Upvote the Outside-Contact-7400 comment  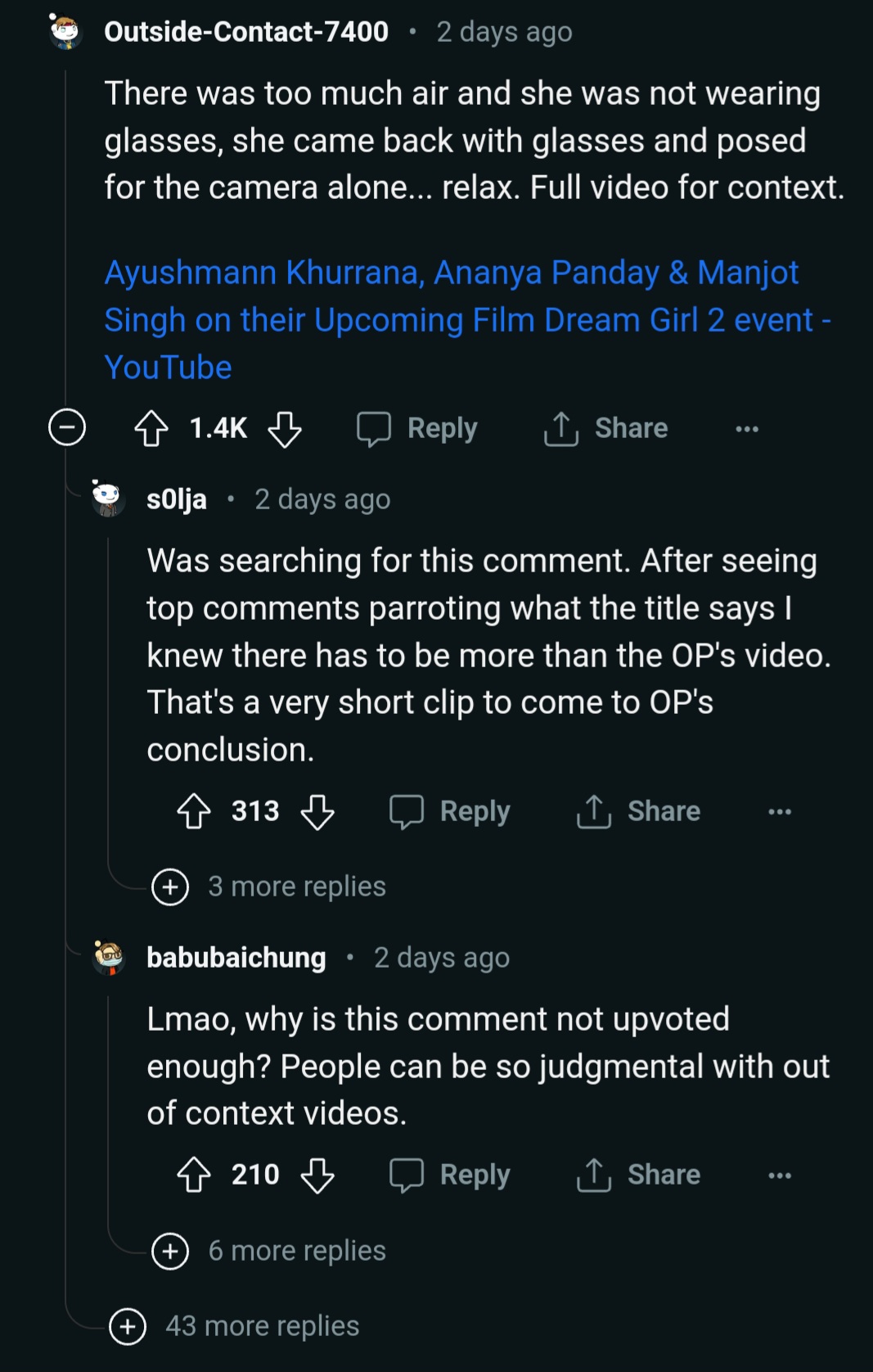(151, 428)
